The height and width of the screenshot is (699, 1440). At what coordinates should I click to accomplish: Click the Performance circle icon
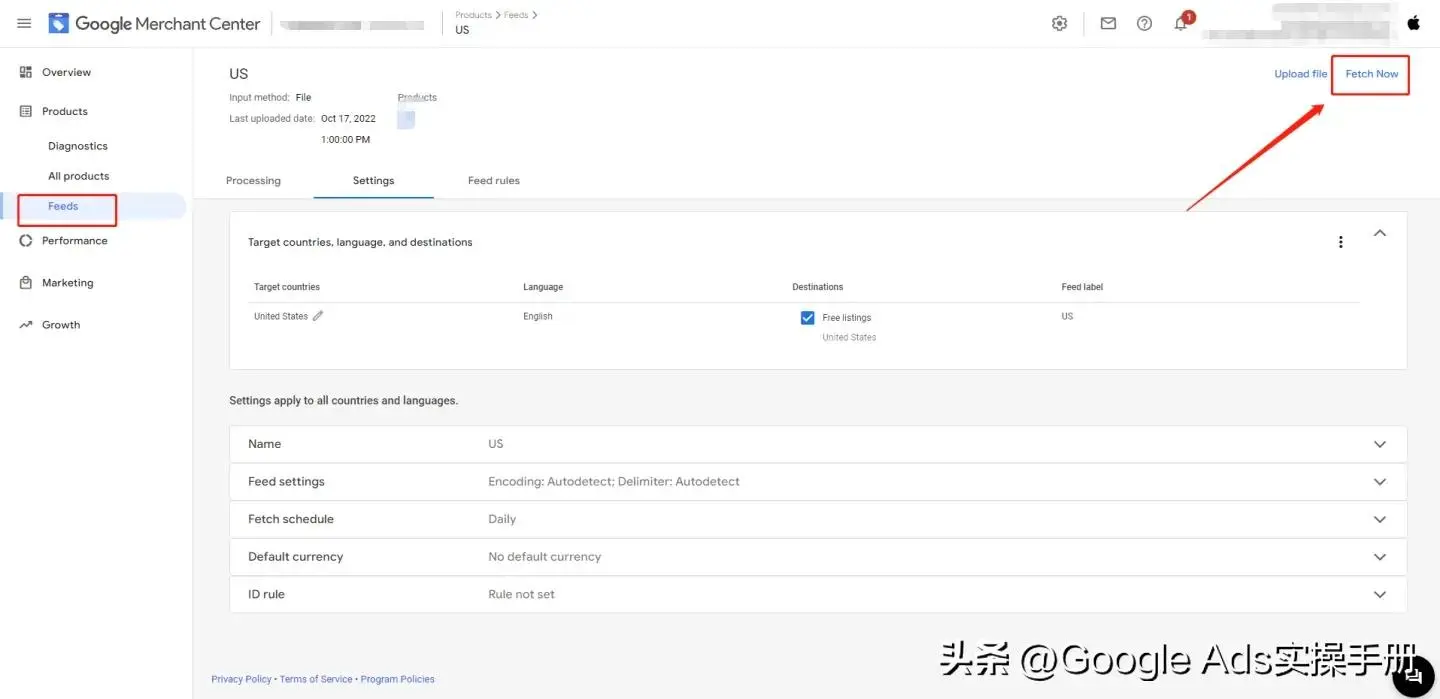tap(26, 240)
